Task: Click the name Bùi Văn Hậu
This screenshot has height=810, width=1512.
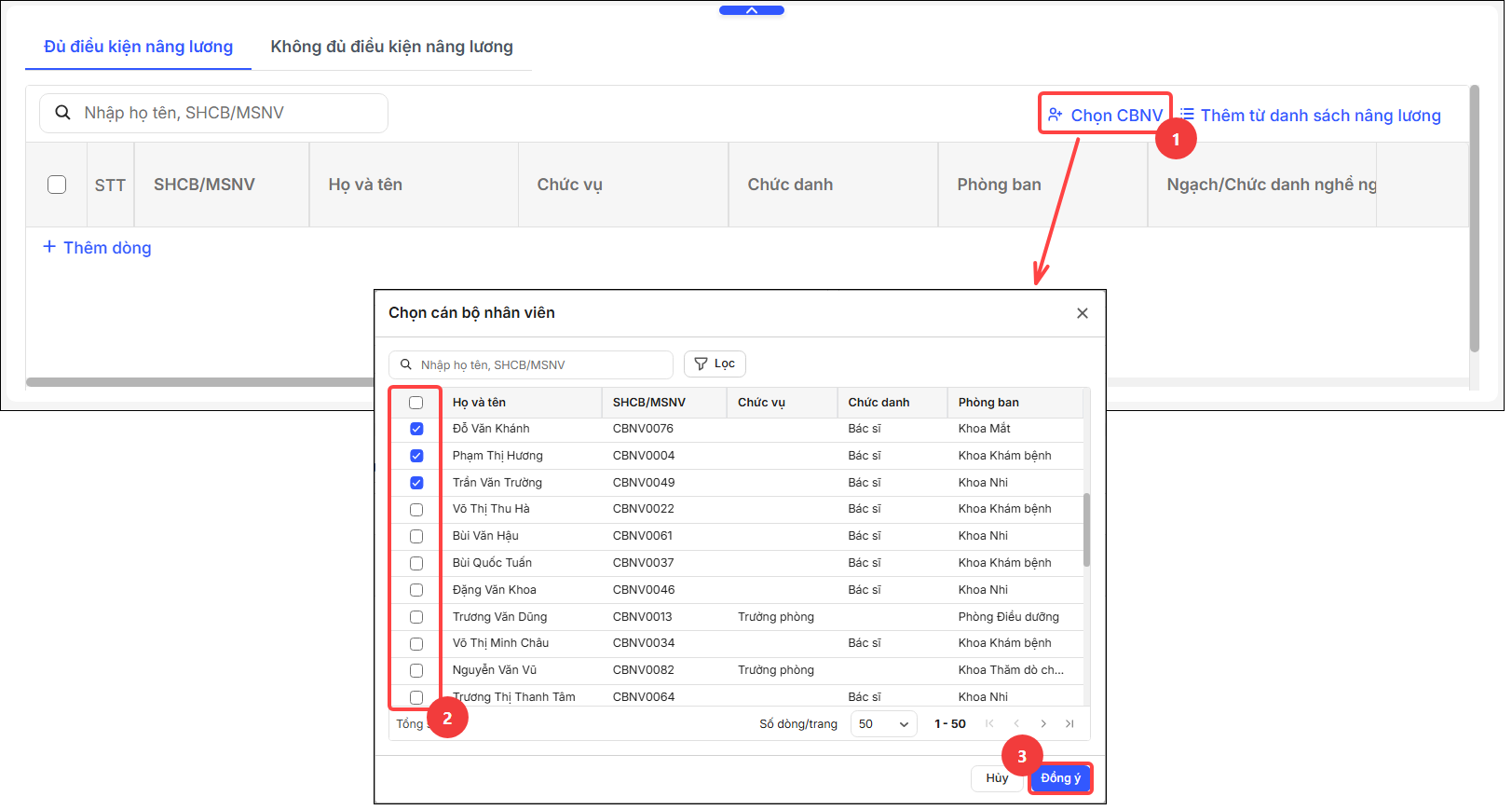Action: (485, 536)
